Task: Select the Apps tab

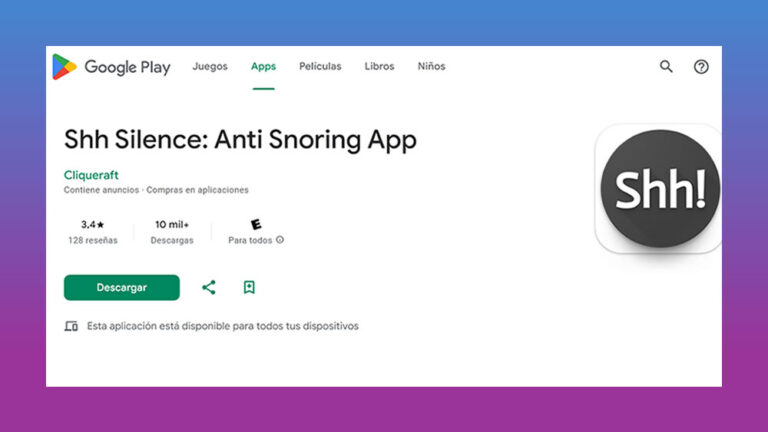Action: pos(264,66)
